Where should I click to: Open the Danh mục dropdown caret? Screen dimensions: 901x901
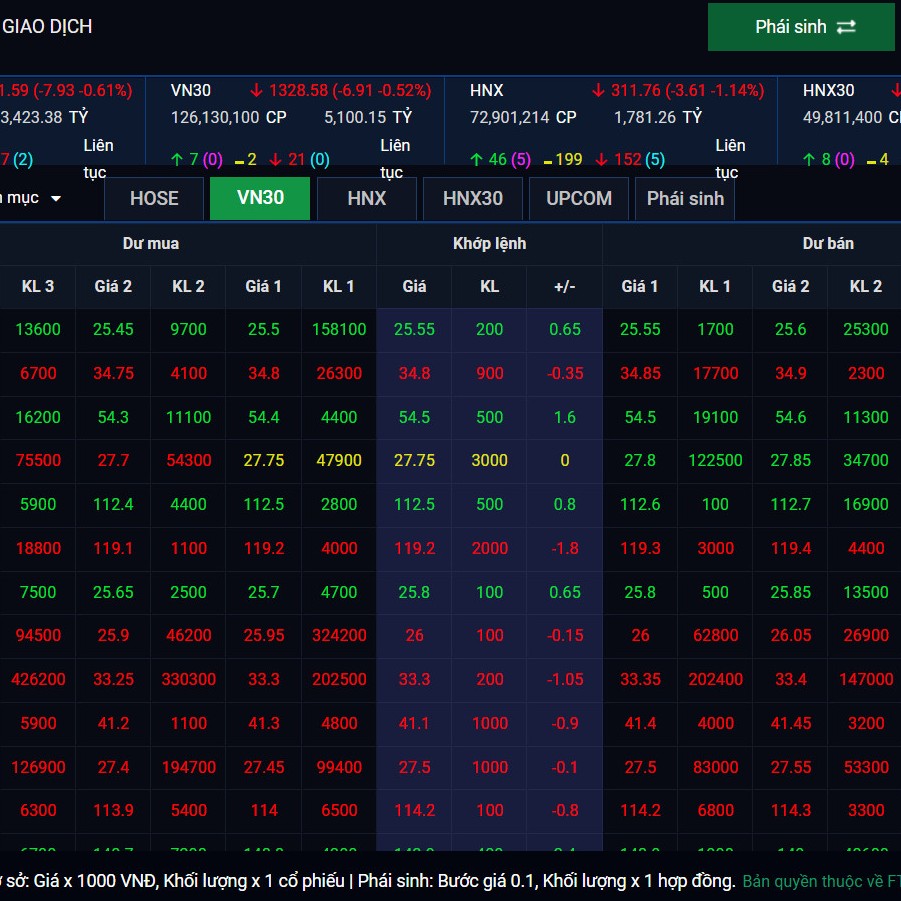(x=56, y=198)
